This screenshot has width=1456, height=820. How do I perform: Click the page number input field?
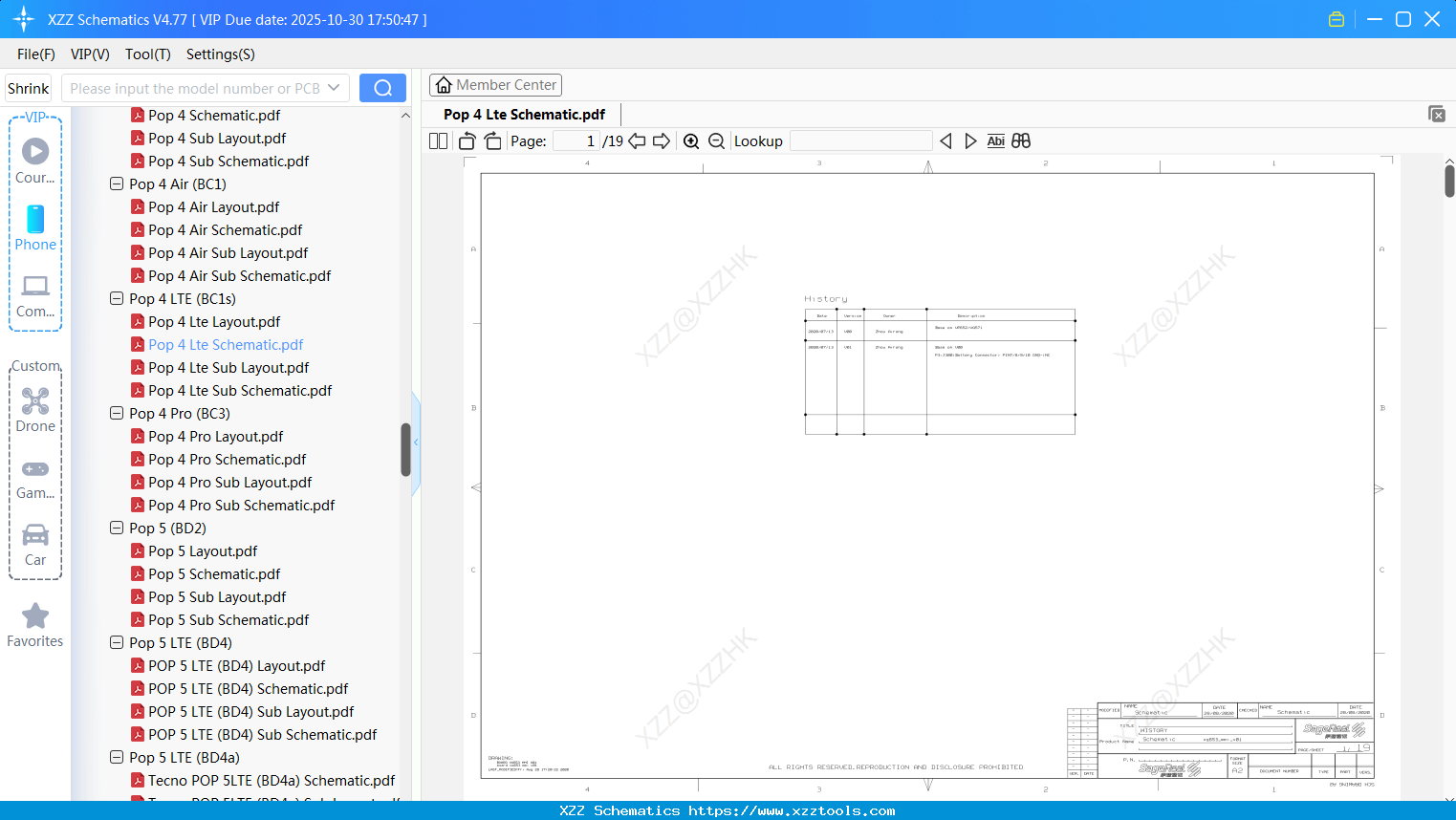point(574,140)
